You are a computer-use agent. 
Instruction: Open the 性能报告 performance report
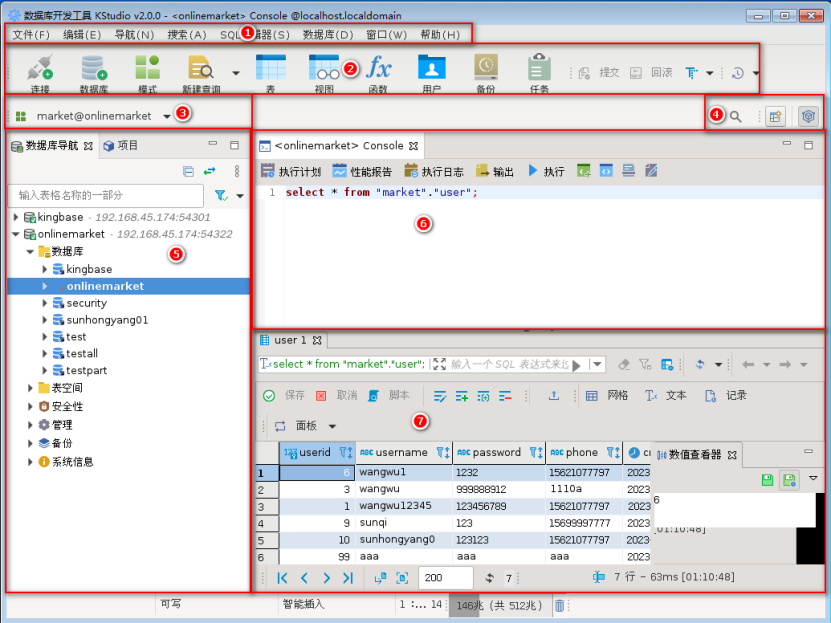[x=363, y=171]
